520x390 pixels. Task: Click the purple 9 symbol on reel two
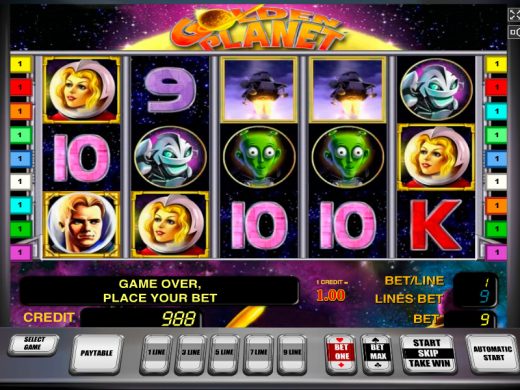tap(170, 90)
